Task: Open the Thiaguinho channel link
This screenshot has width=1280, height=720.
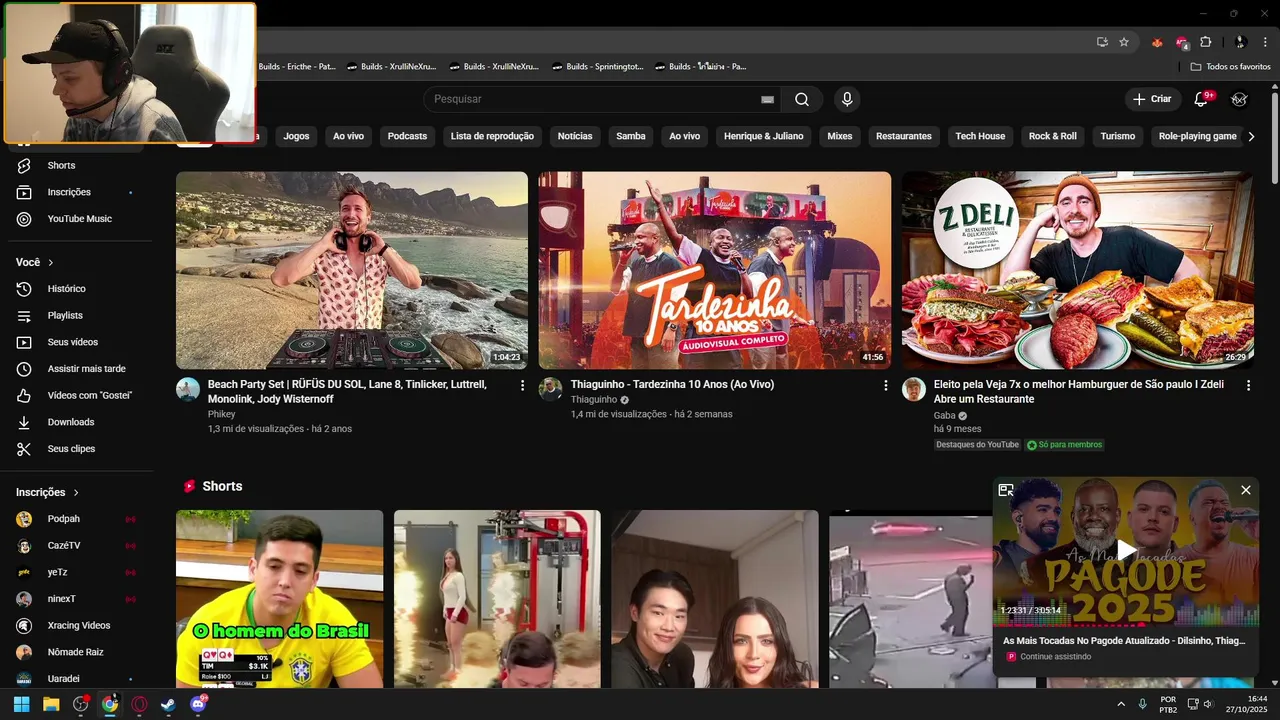Action: pos(594,400)
